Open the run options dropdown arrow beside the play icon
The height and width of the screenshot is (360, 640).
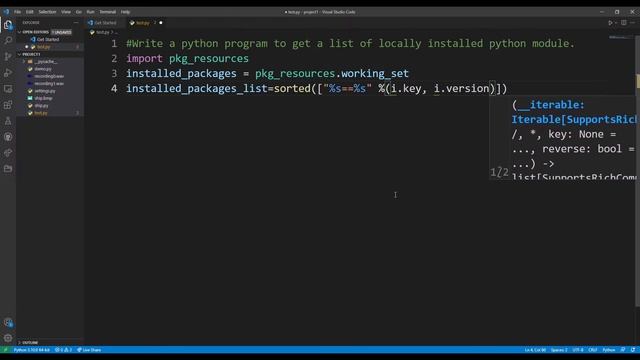(x=616, y=23)
